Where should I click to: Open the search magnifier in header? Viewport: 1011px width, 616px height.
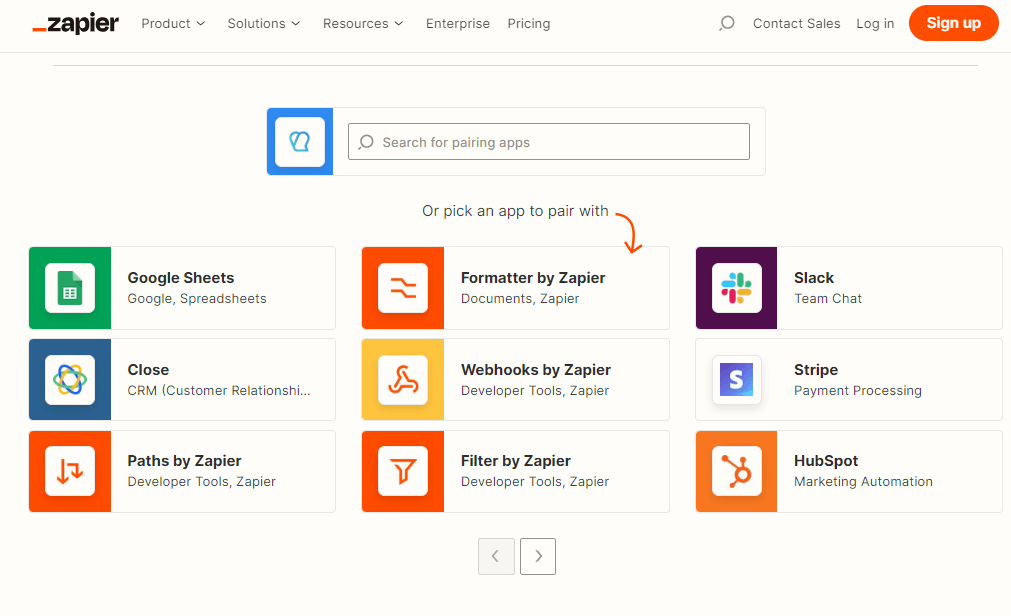[x=727, y=23]
